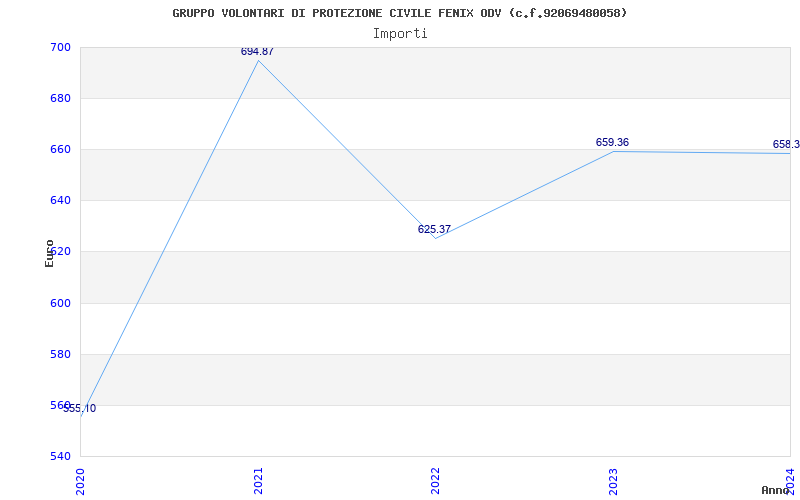This screenshot has height=500, width=800.
Task: Click the 2021 x-axis year label
Action: (258, 481)
